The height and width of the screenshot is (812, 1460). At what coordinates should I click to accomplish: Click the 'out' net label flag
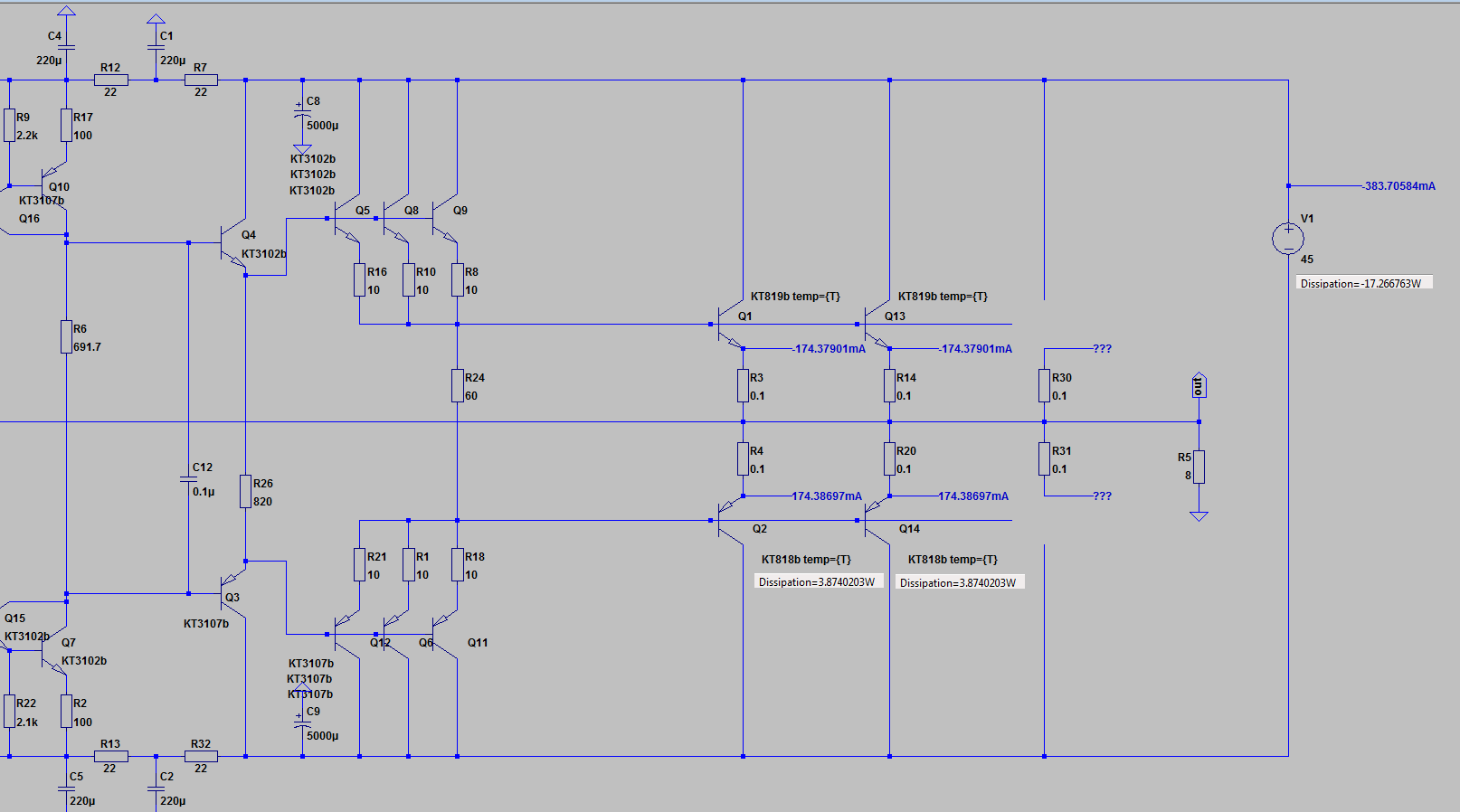coord(1199,385)
